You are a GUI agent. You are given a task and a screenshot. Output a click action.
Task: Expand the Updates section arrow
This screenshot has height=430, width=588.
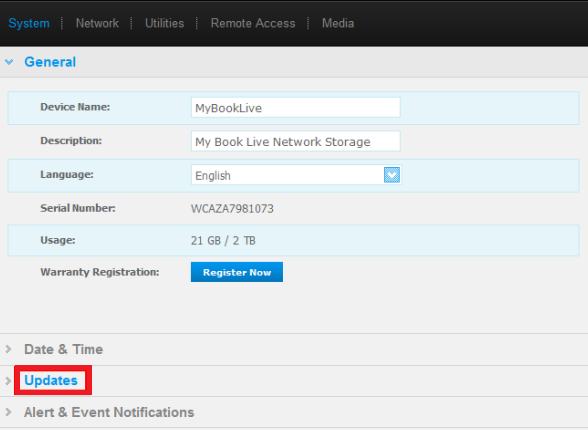pos(8,381)
